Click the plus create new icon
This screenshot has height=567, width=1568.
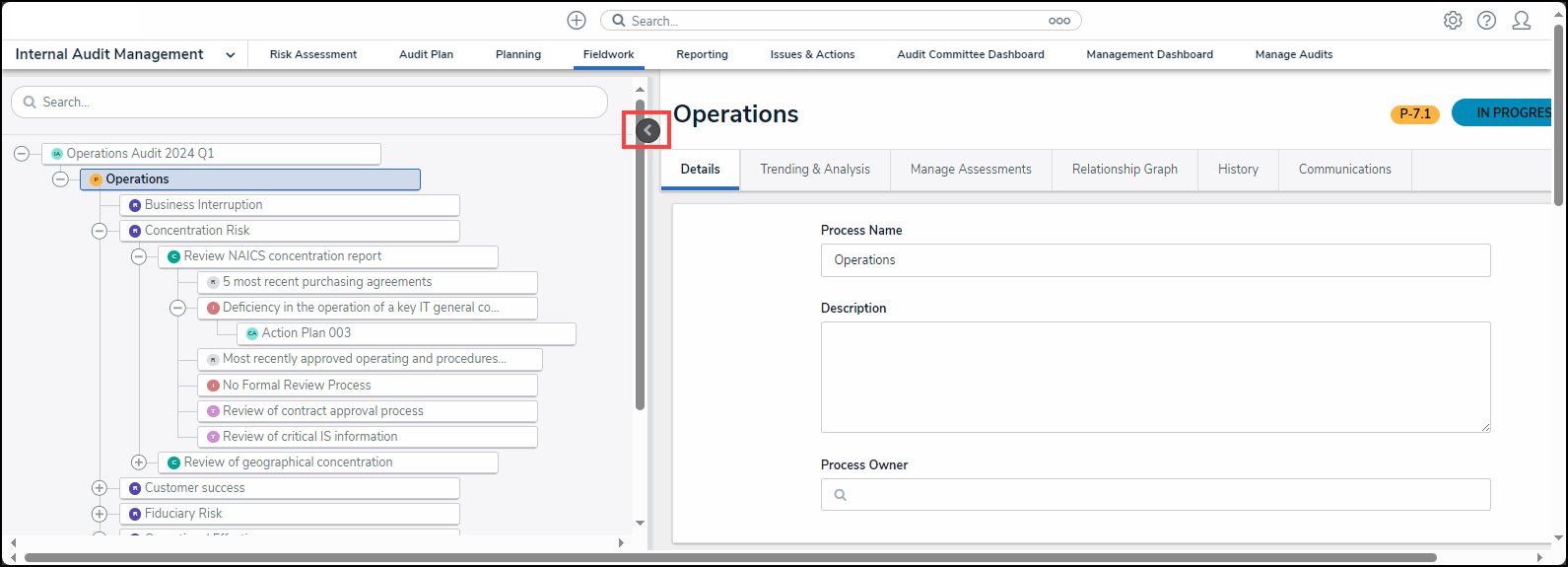(577, 21)
